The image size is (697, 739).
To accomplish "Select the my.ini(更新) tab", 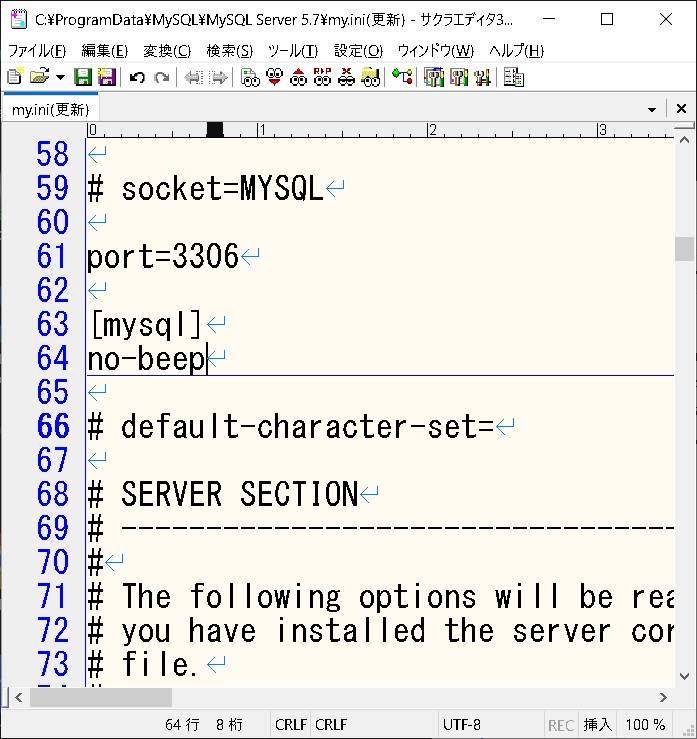I will tap(50, 109).
